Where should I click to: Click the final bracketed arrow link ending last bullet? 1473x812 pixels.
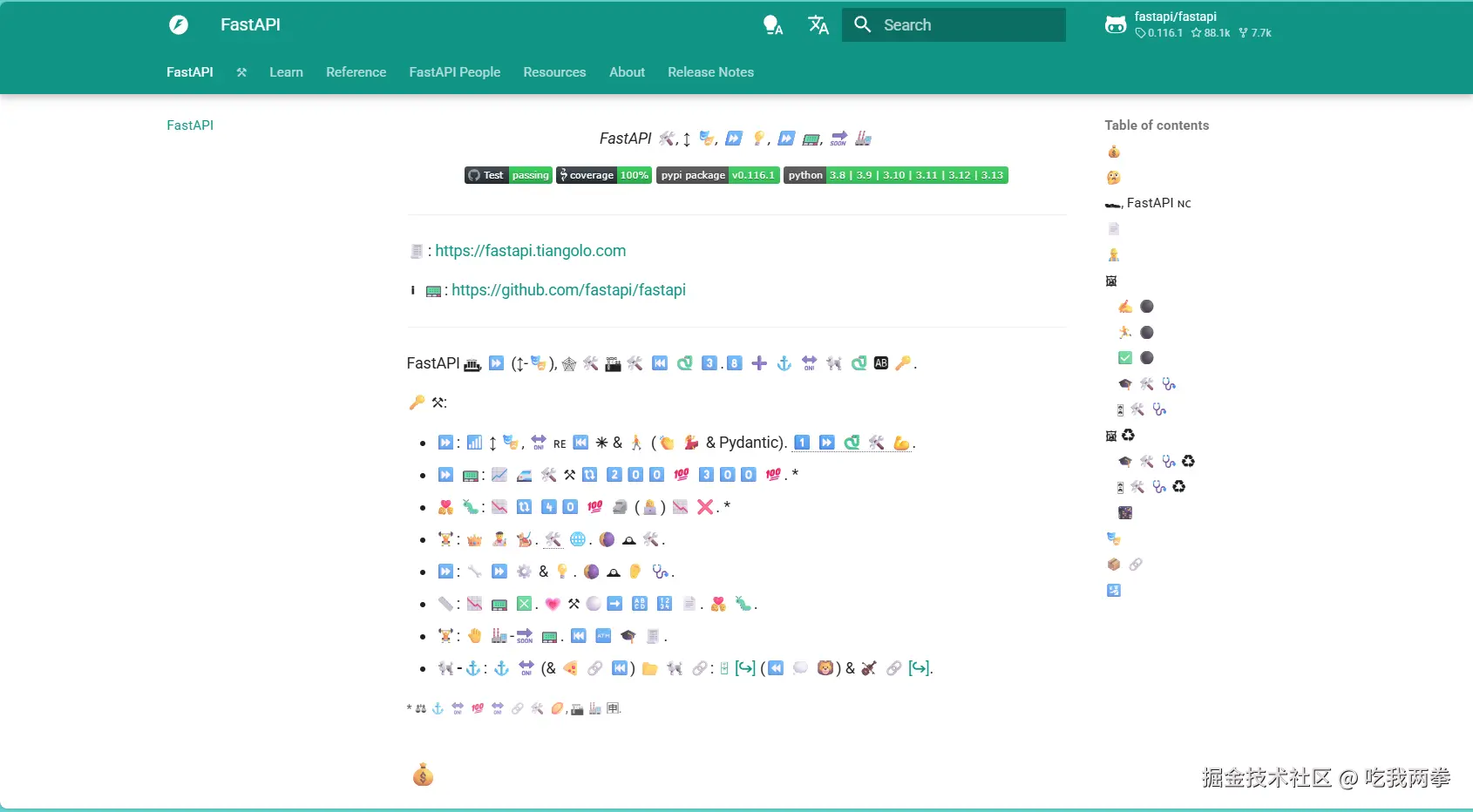(919, 668)
